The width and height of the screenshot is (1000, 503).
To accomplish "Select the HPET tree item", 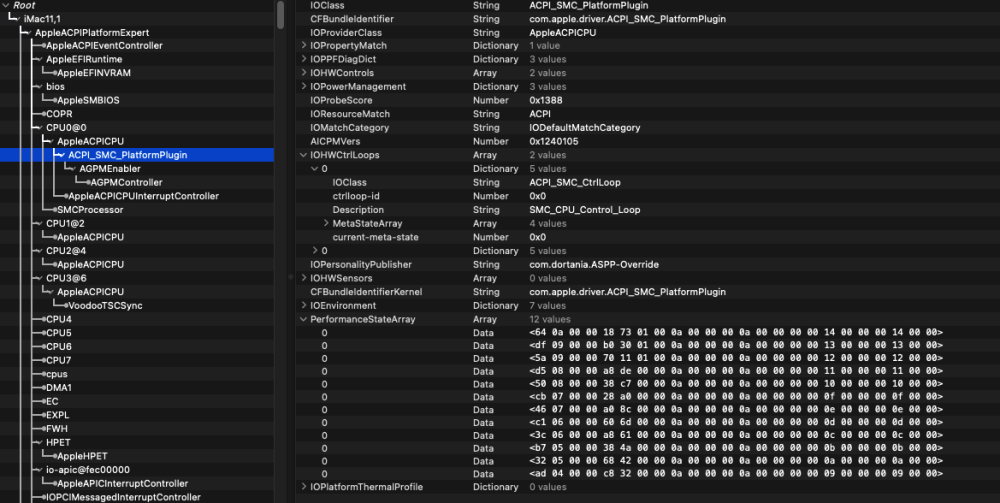I will coord(58,442).
